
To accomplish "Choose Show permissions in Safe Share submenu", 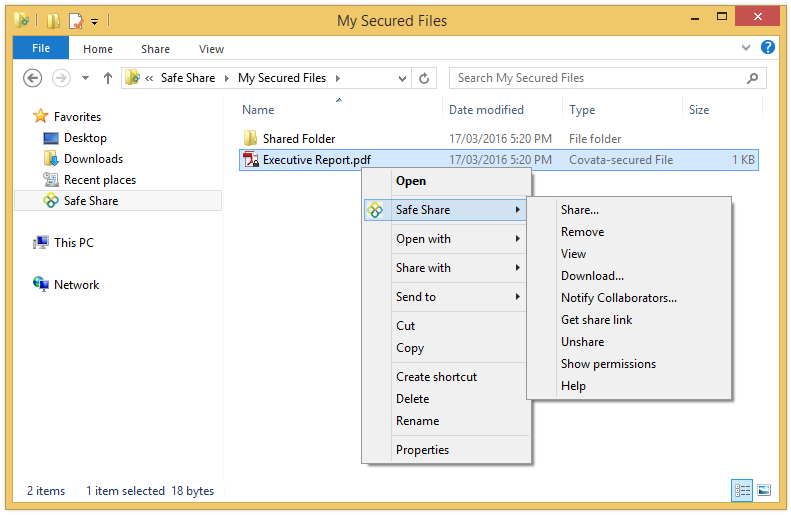I will [608, 364].
